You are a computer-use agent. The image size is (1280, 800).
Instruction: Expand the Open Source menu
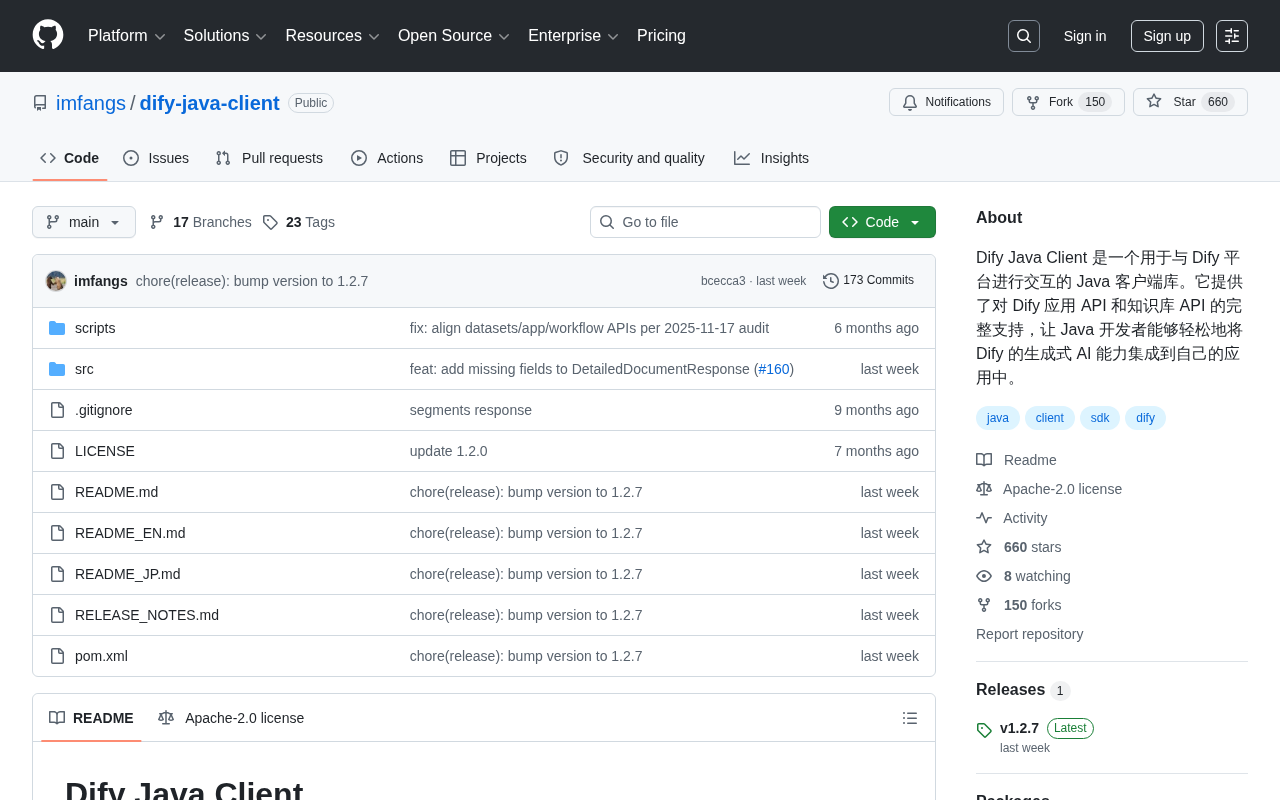454,36
